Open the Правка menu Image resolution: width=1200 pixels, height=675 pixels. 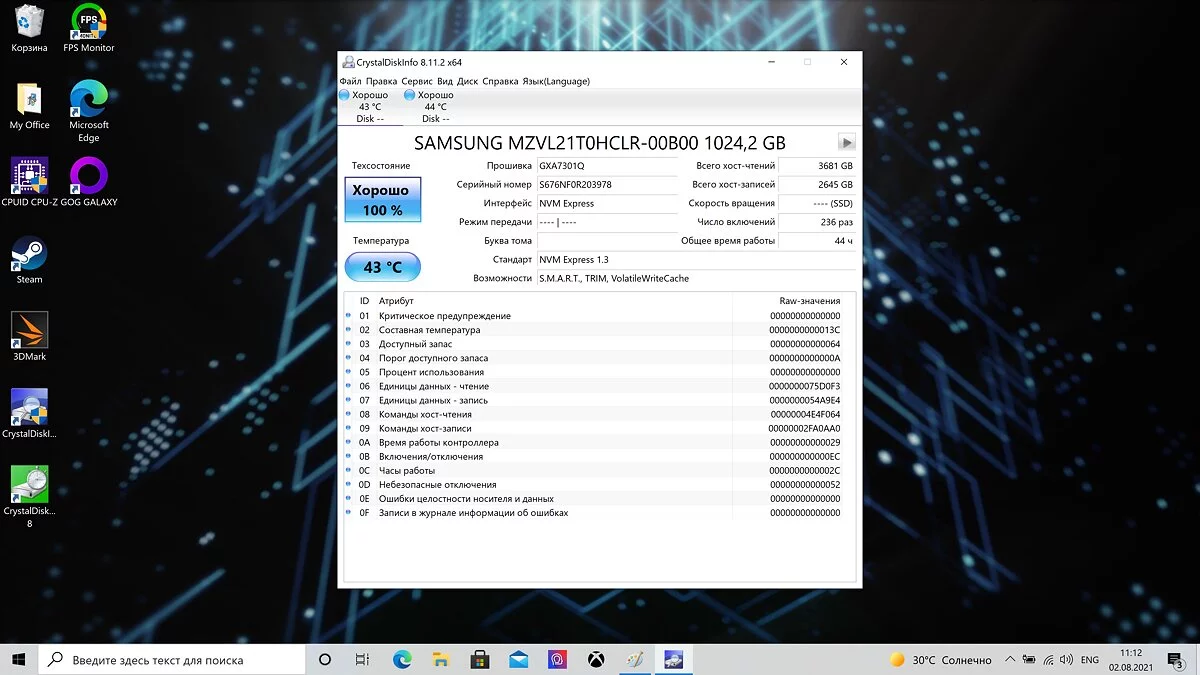tap(382, 81)
